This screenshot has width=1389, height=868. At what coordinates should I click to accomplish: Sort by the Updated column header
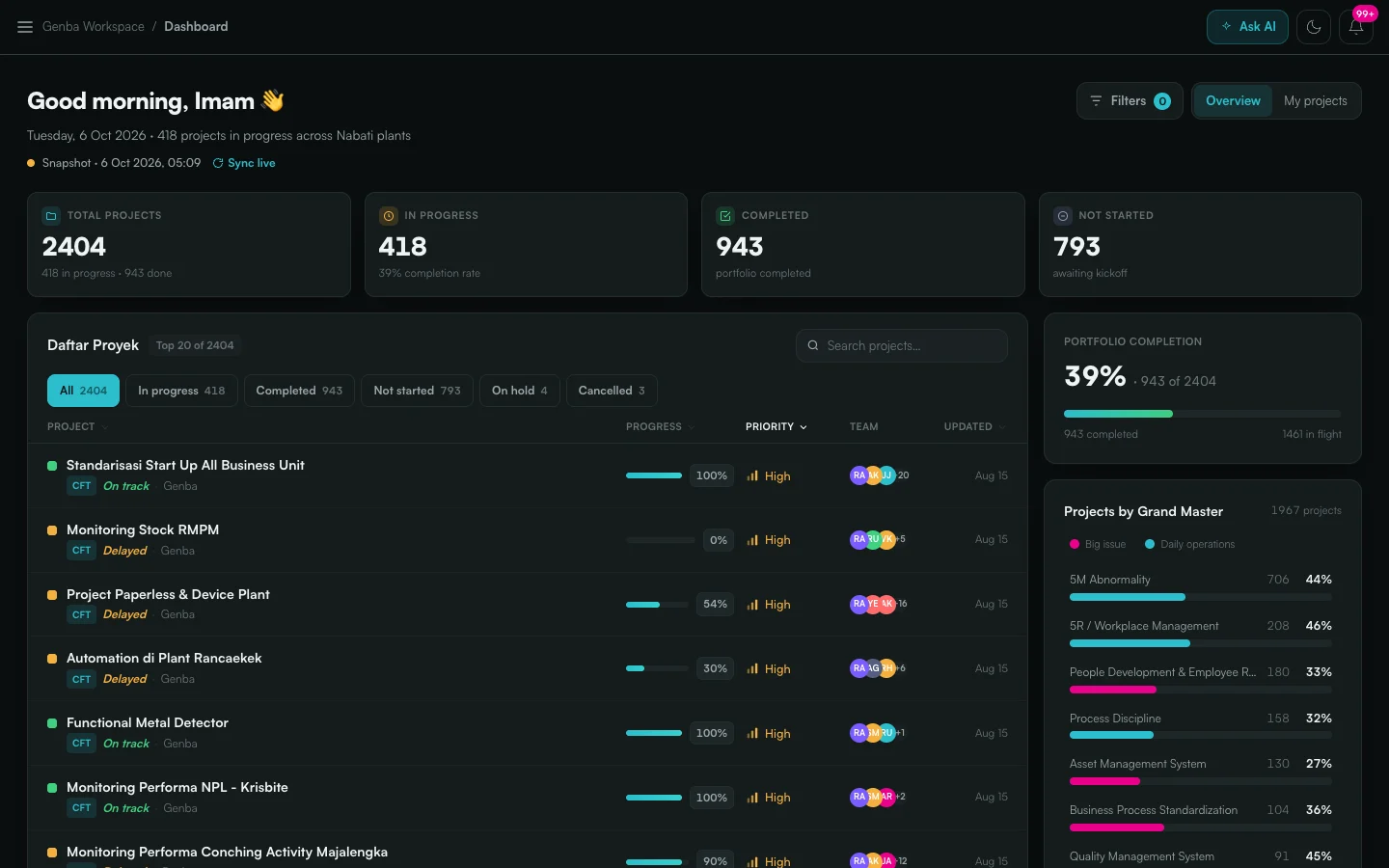[974, 426]
